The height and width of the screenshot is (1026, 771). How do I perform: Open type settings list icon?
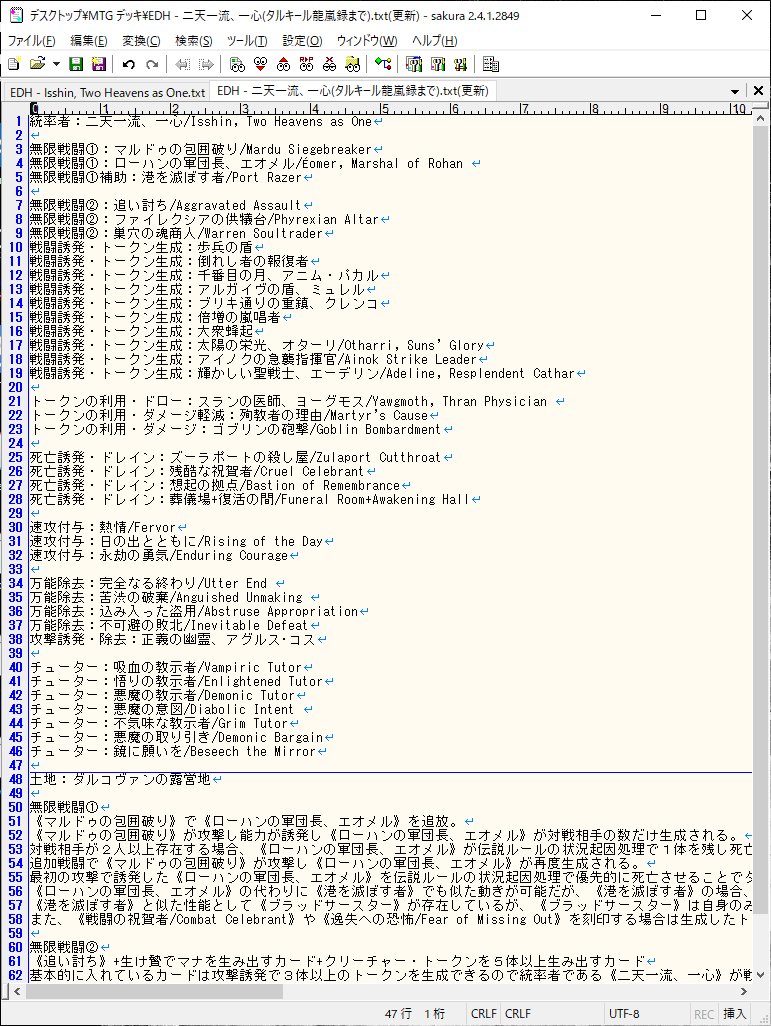pyautogui.click(x=414, y=64)
